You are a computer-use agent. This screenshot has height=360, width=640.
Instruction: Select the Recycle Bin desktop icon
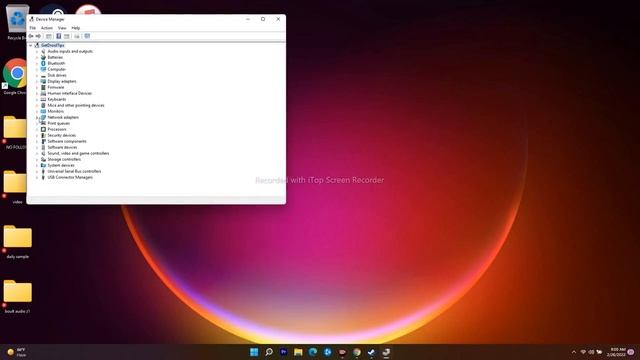click(17, 22)
